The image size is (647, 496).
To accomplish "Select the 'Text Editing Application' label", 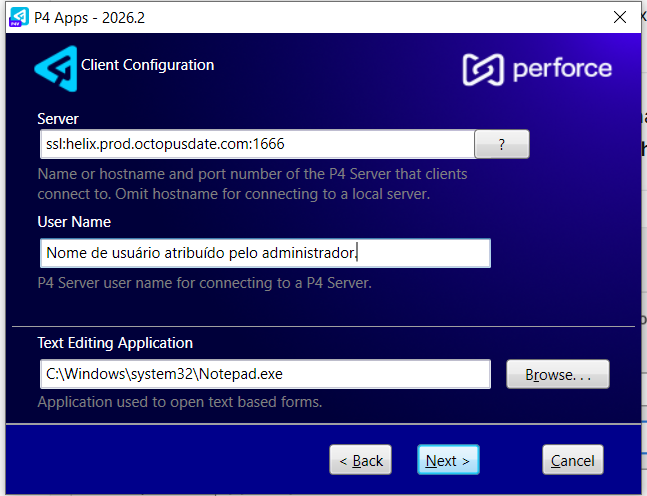I will pyautogui.click(x=115, y=343).
